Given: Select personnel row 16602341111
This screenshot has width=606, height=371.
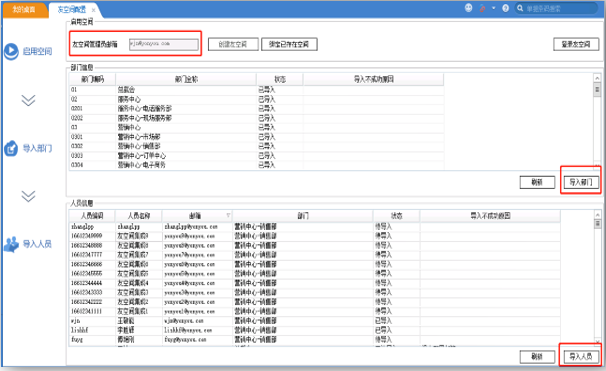Looking at the screenshot, I should 315,311.
